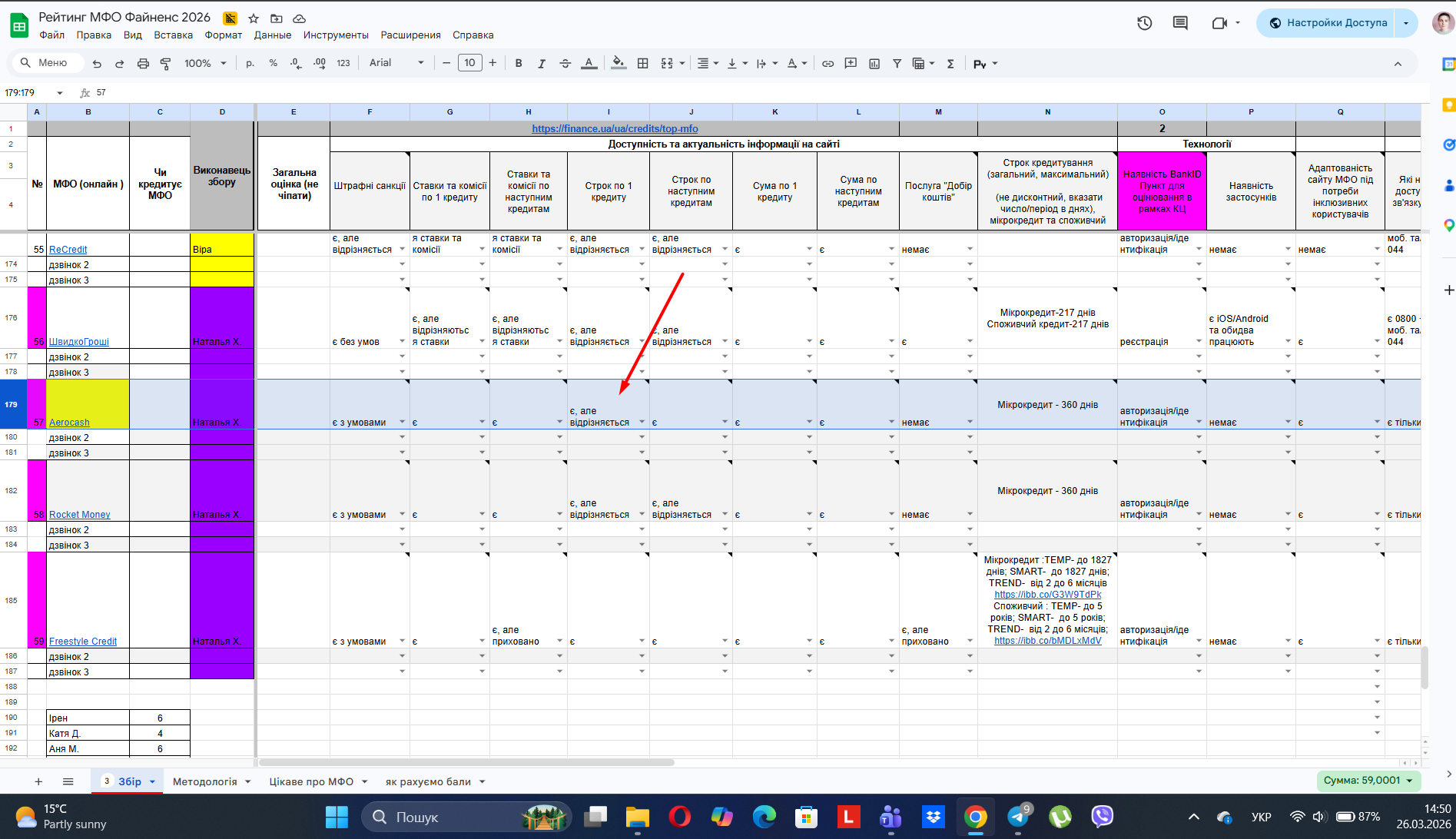Show the all sheets list
Image resolution: width=1456 pixels, height=839 pixels.
[68, 781]
